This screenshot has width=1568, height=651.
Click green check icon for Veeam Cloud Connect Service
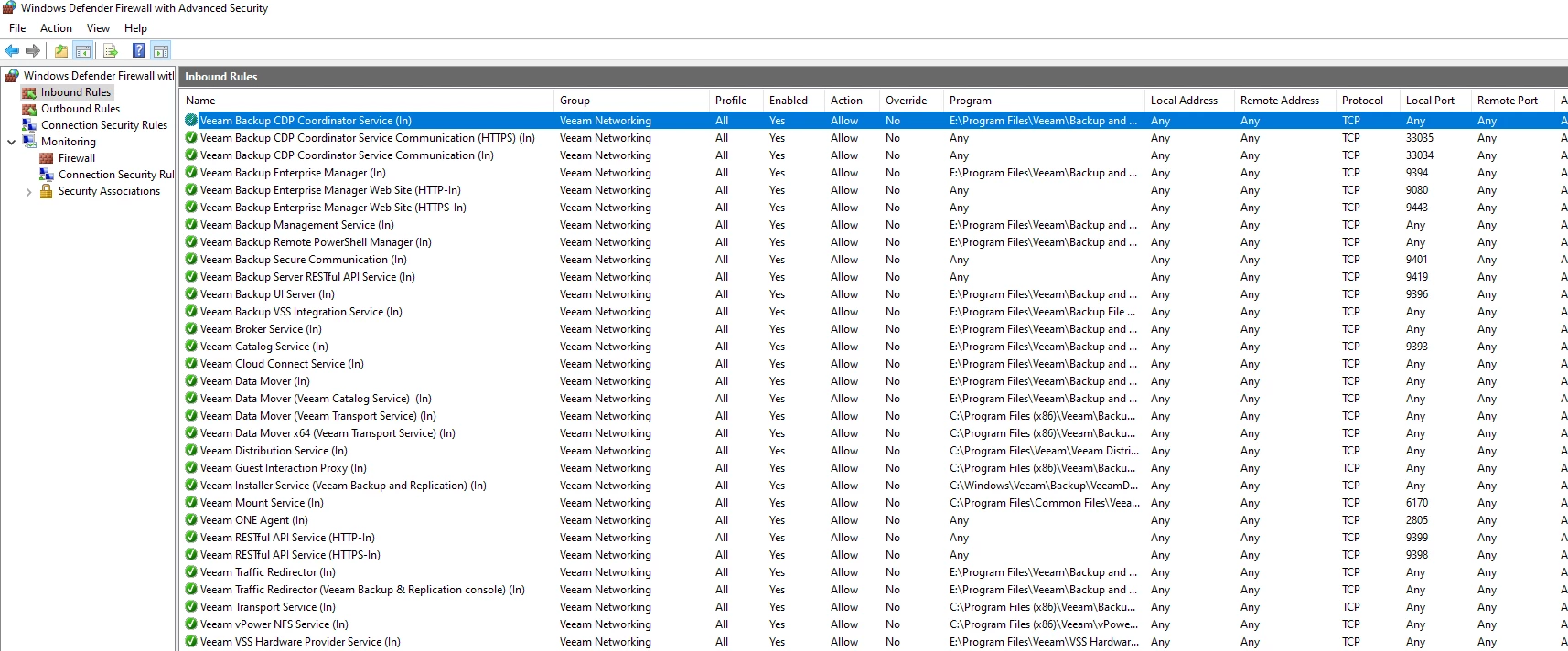[x=191, y=364]
